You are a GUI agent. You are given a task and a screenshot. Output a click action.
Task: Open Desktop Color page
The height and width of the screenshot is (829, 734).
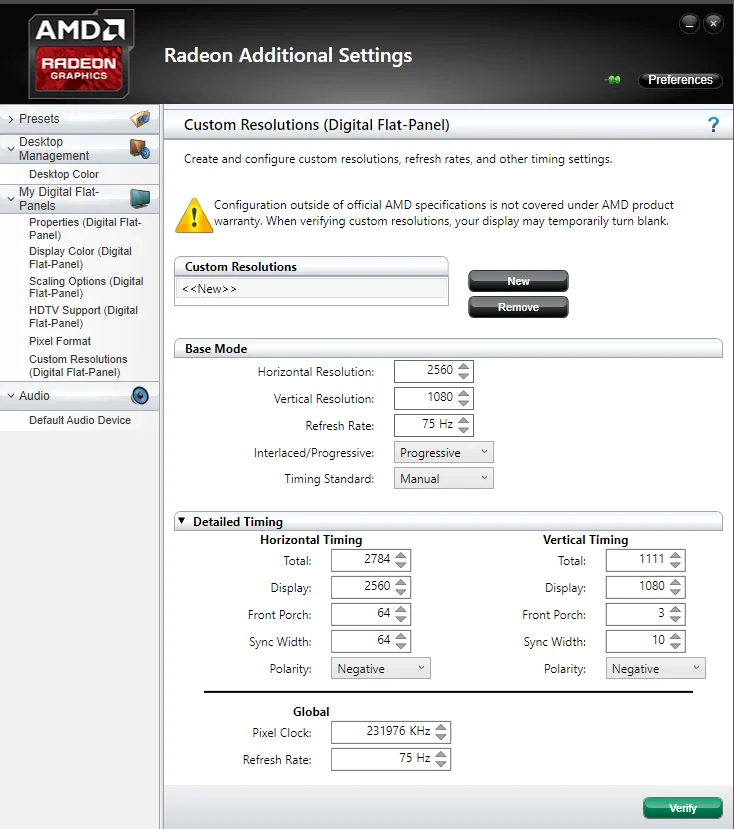coord(64,174)
